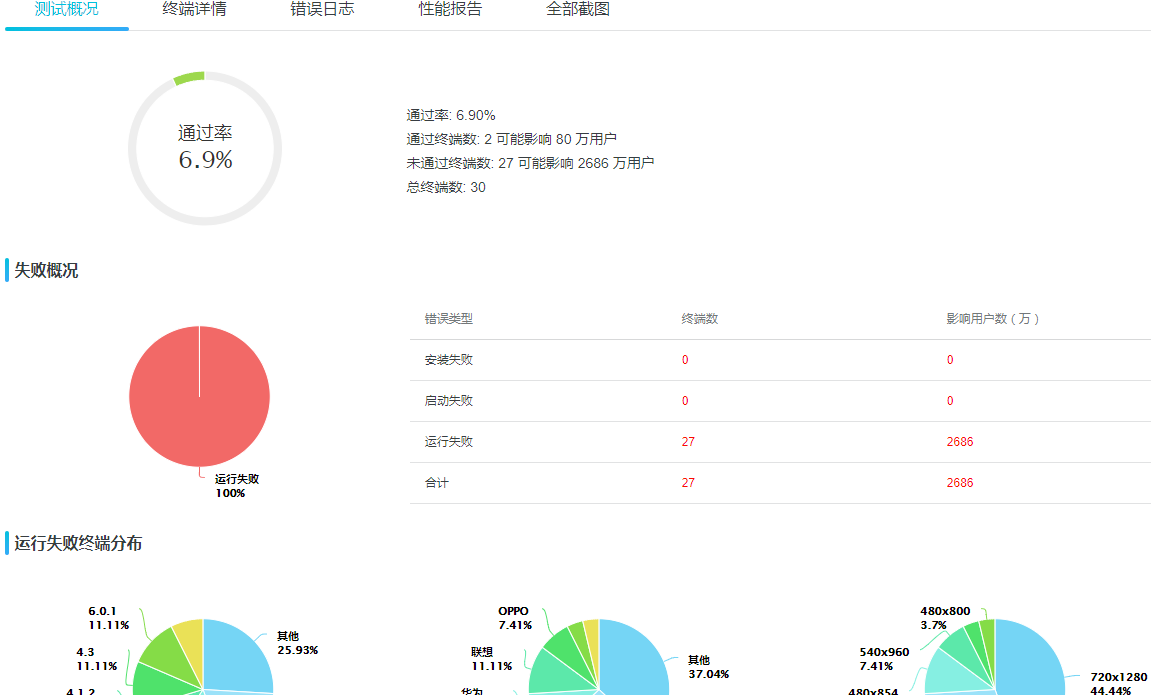This screenshot has width=1151, height=695.
Task: Click the 通过率 6.9% donut chart
Action: [206, 148]
